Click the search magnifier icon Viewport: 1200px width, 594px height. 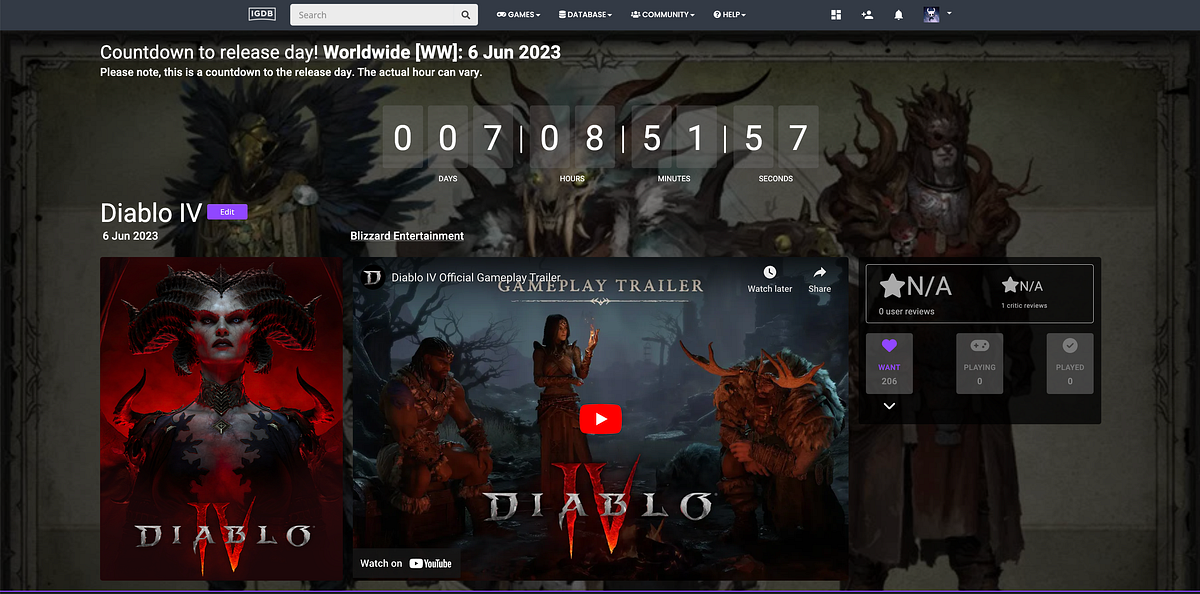(x=465, y=14)
